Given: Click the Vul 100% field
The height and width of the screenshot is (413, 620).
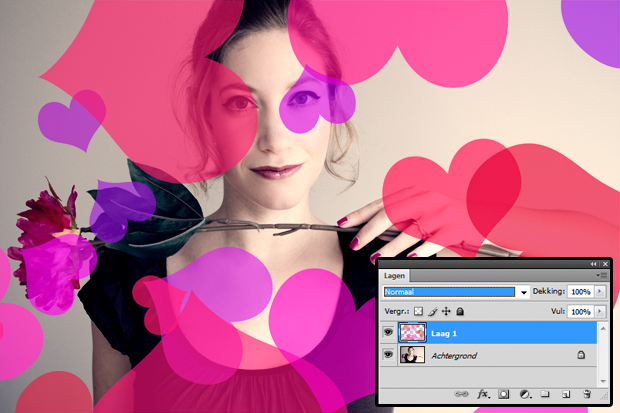Looking at the screenshot, I should pyautogui.click(x=581, y=312).
